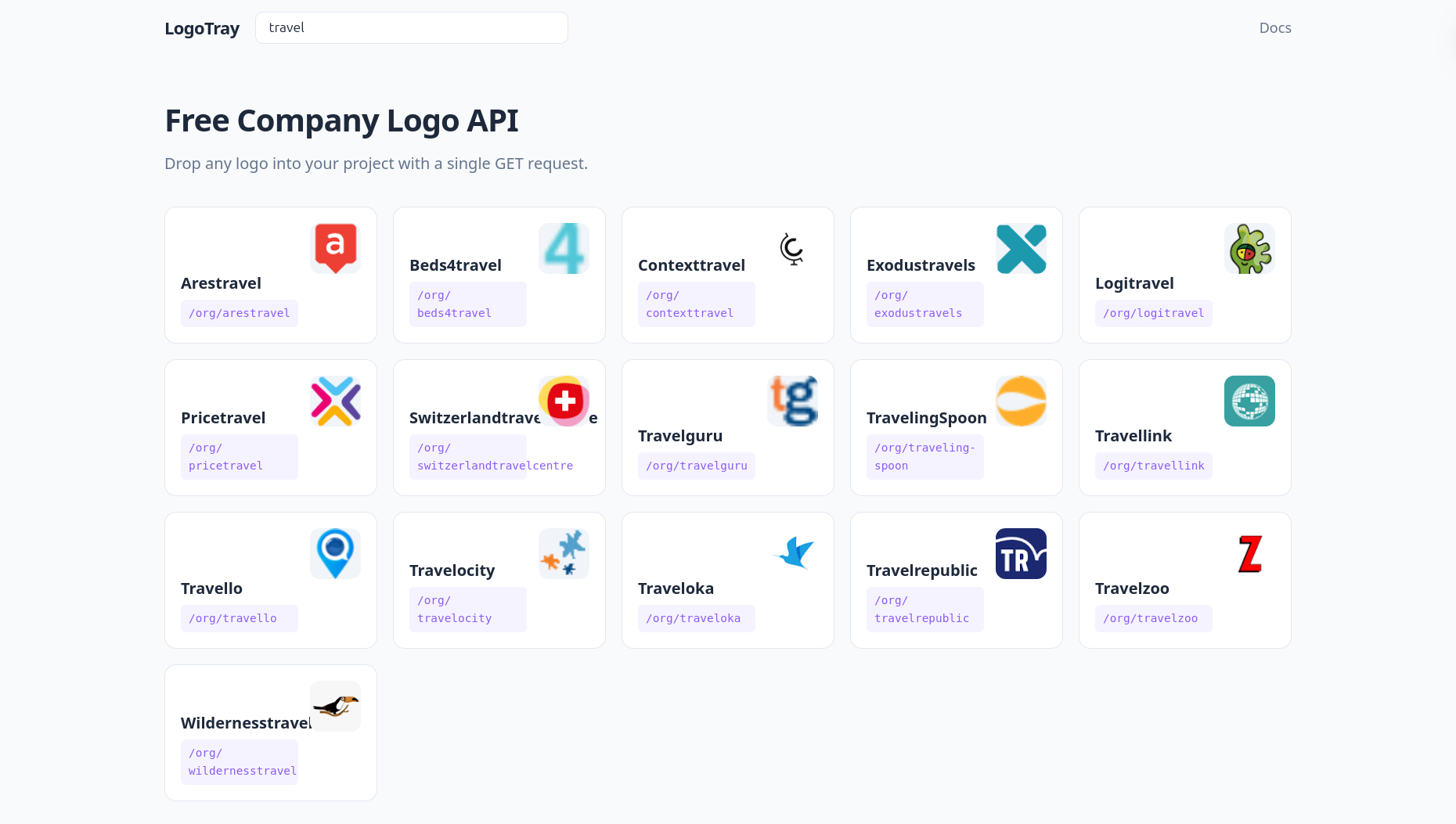
Task: Click the Travelguru company name
Action: point(680,436)
